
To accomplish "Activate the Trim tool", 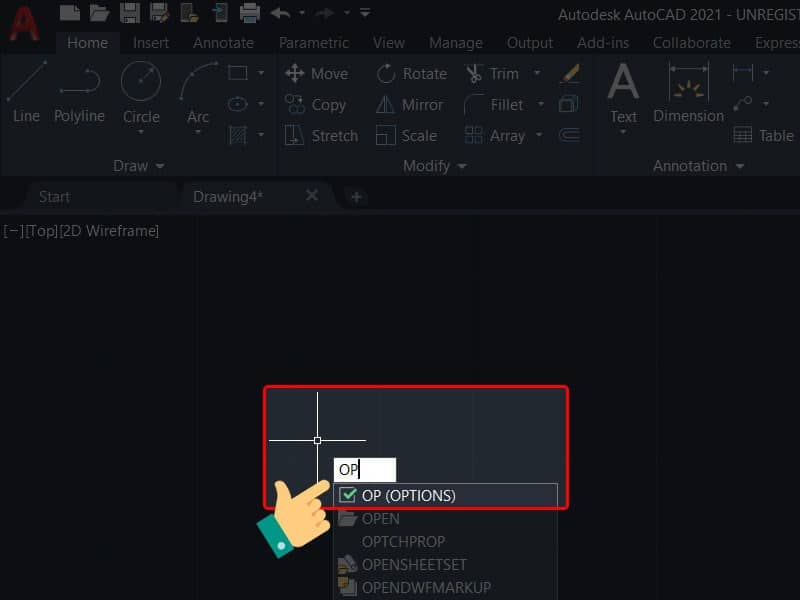I will click(499, 73).
